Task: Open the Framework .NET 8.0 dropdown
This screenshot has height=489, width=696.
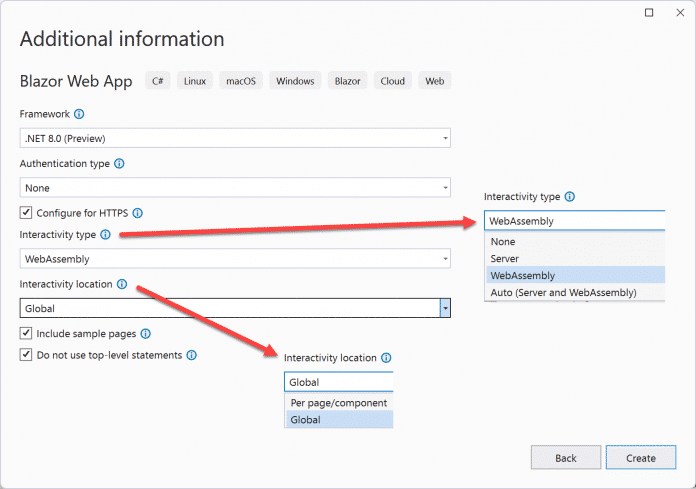Action: pyautogui.click(x=235, y=138)
